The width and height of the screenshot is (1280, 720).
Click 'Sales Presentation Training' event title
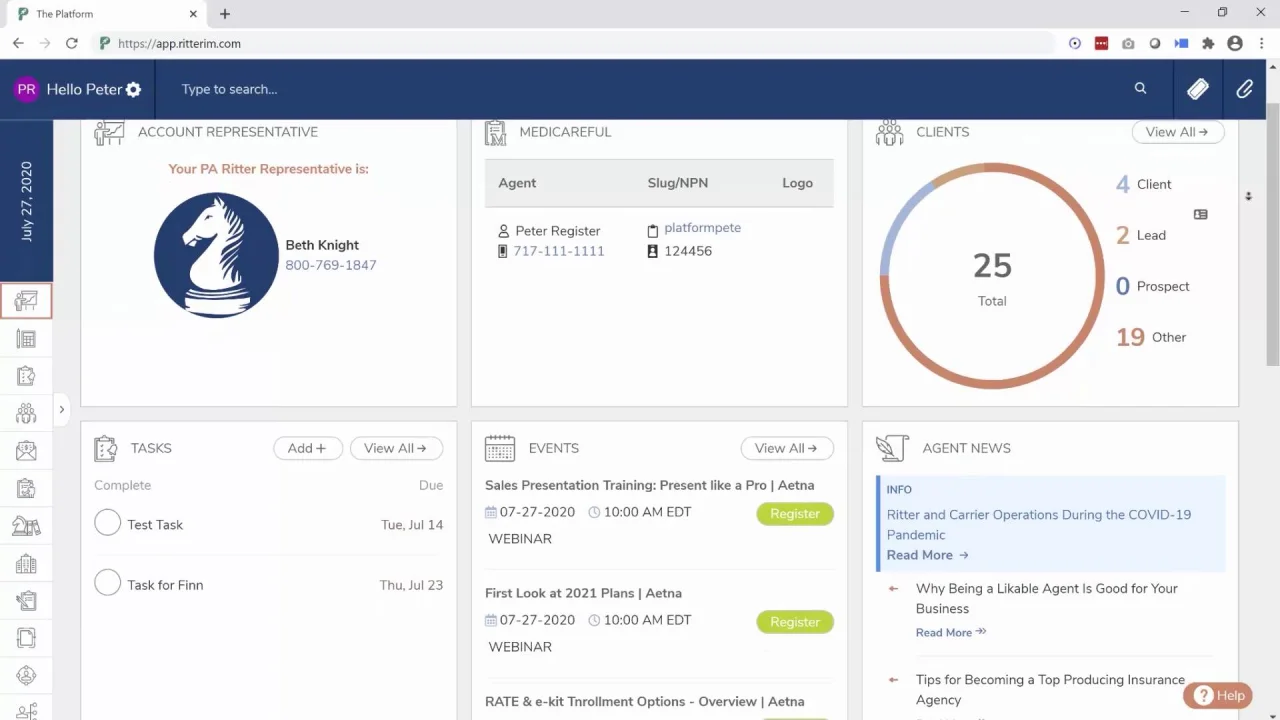pyautogui.click(x=649, y=485)
